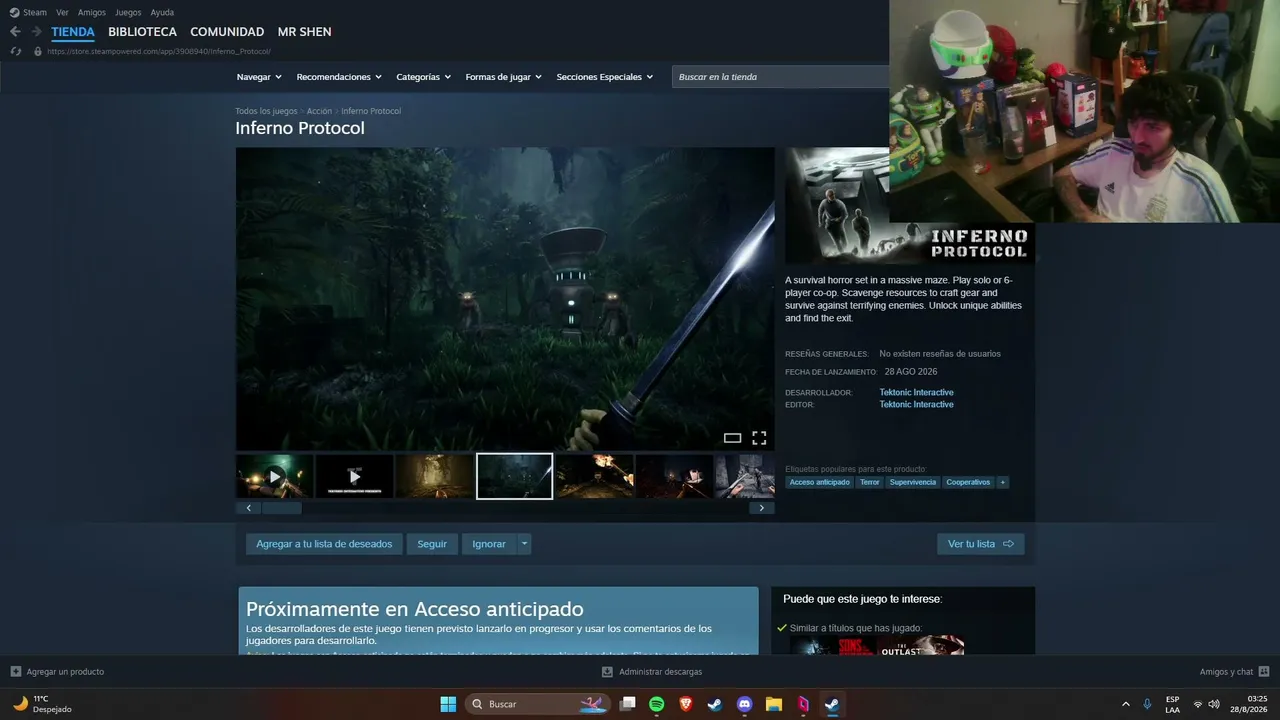1280x720 pixels.
Task: Click the Ver tu lista button
Action: [x=981, y=544]
